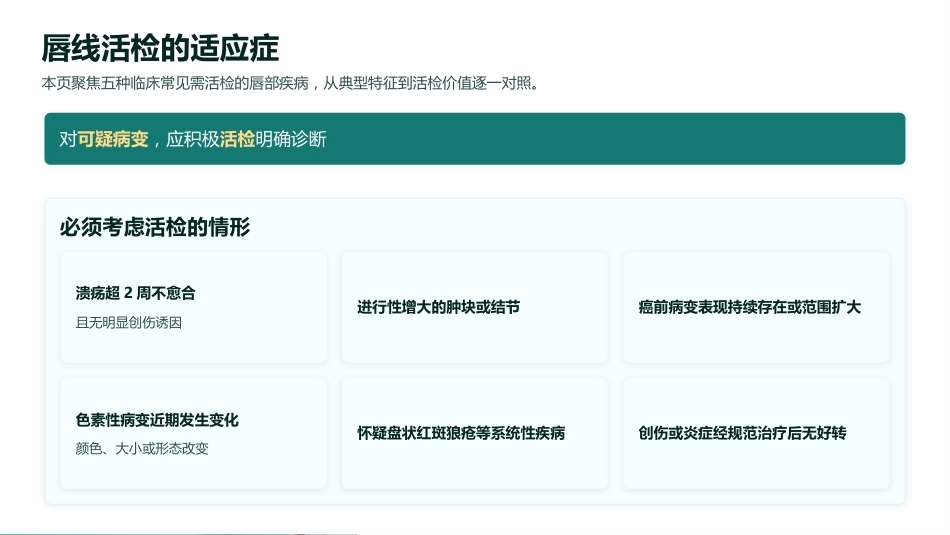Select the card 癌前病变表现持续存在或范围扩大
This screenshot has height=535, width=950.
tap(756, 307)
